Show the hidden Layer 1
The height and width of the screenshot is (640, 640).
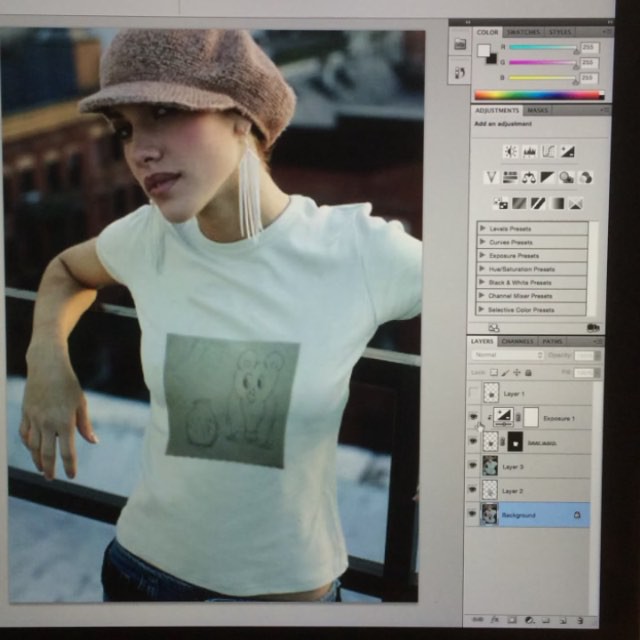pos(473,394)
